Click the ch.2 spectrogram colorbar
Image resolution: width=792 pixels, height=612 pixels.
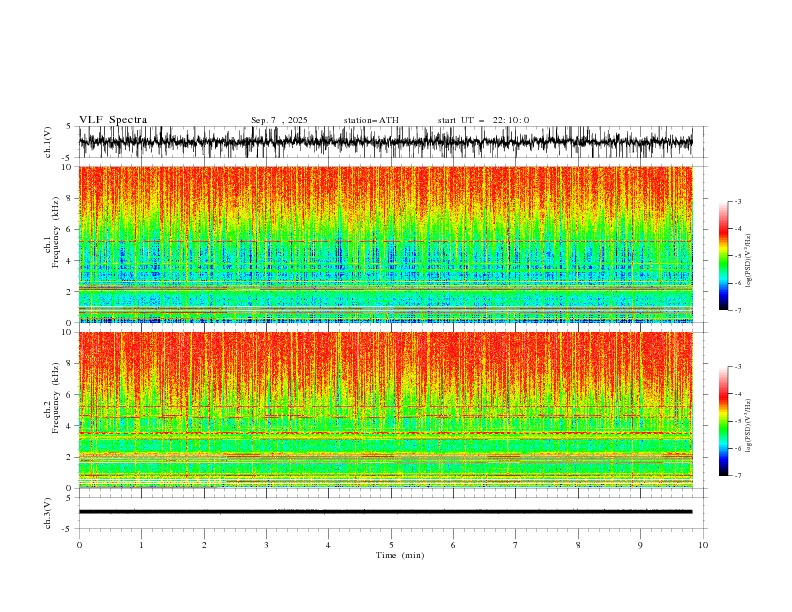tap(723, 421)
